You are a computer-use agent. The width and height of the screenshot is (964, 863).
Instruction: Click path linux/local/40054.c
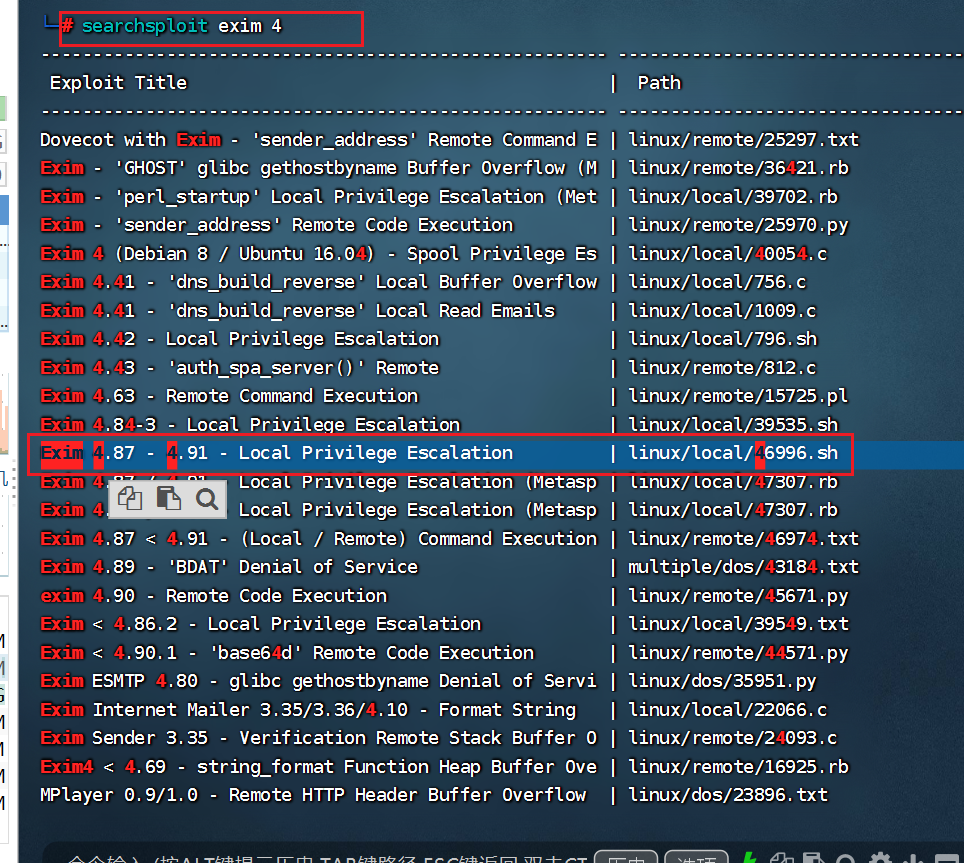click(727, 253)
